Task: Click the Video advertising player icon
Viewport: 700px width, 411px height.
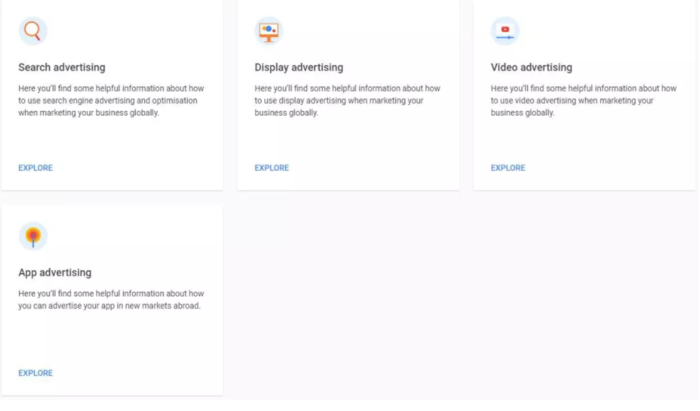Action: coord(505,31)
